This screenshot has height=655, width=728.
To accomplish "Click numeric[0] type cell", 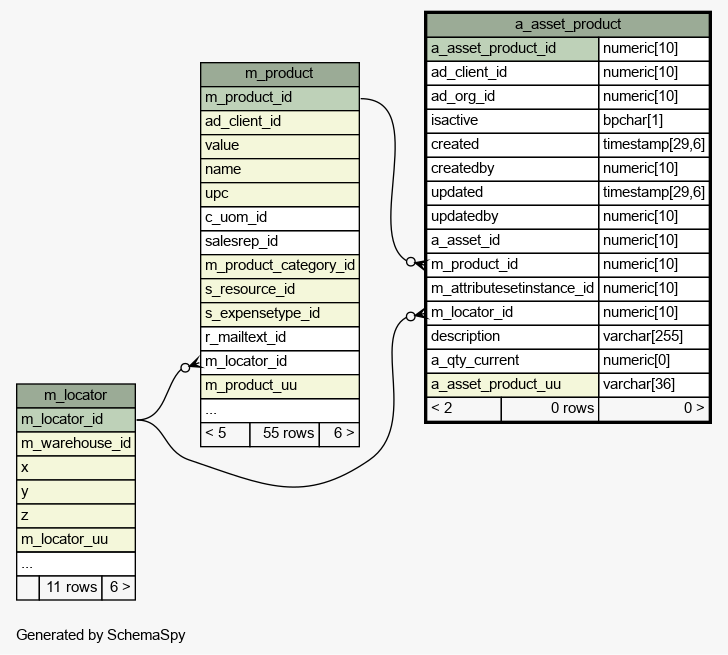I will [654, 361].
